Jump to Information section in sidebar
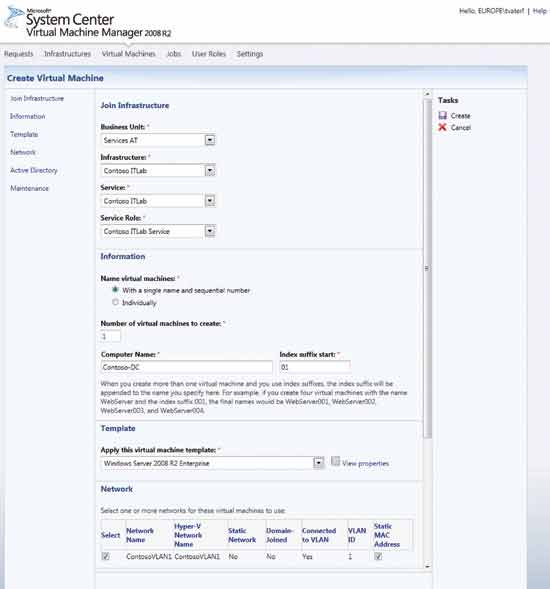The height and width of the screenshot is (589, 550). point(27,116)
